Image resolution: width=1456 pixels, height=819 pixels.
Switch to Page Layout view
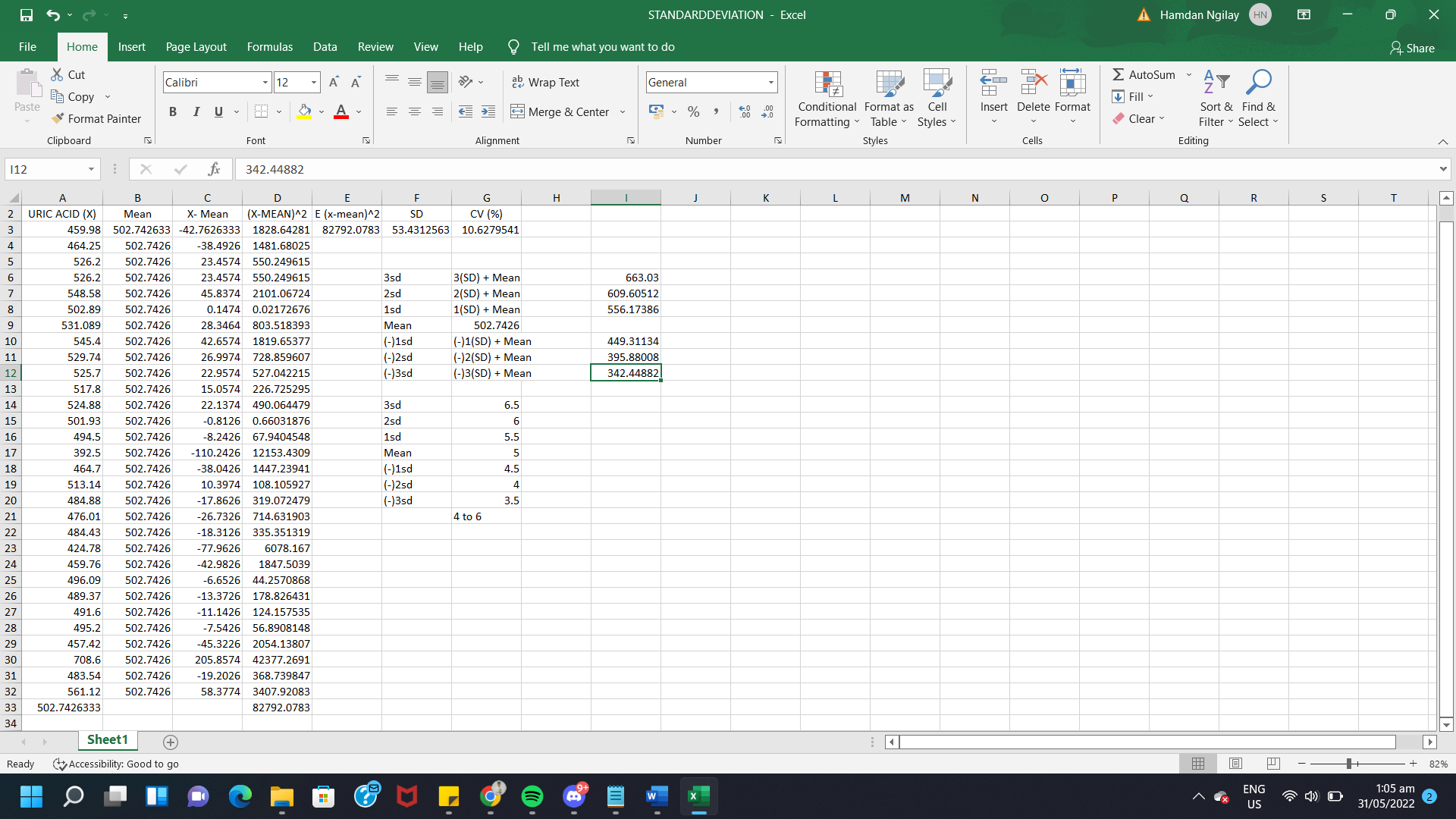(1235, 764)
